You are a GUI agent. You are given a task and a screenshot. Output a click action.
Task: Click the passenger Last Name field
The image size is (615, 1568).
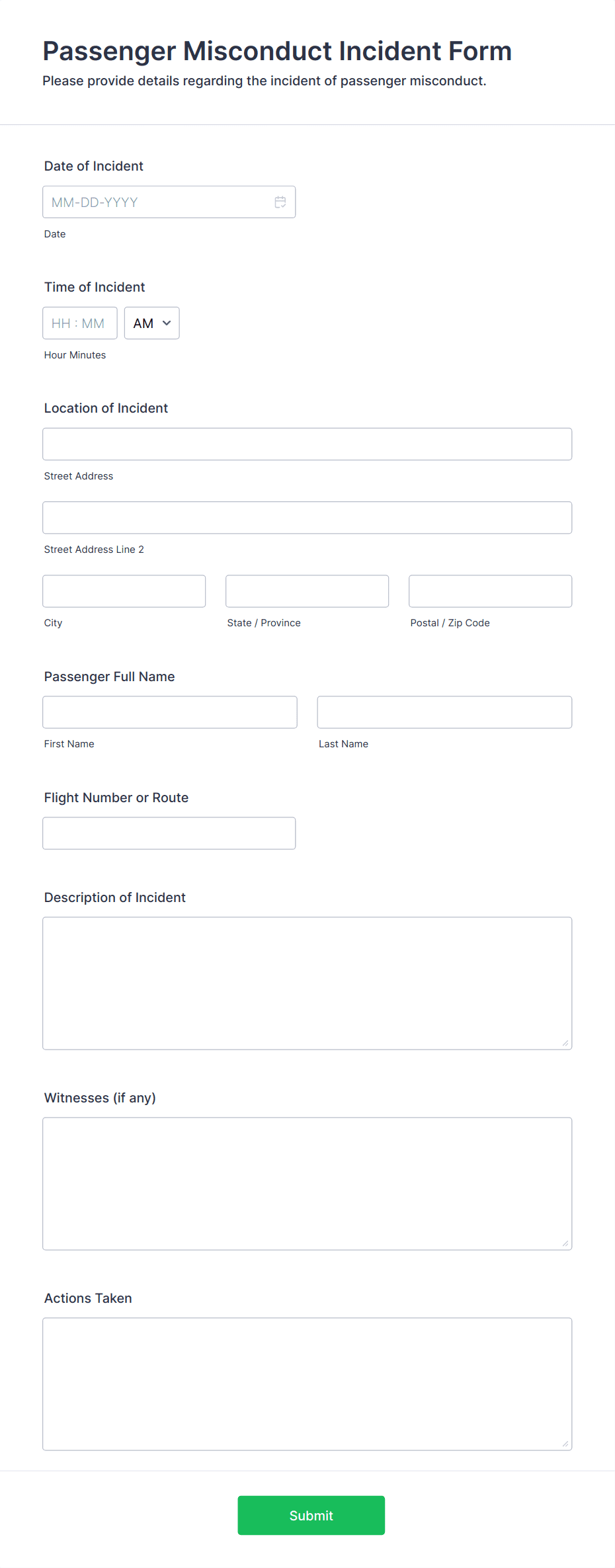pyautogui.click(x=444, y=712)
